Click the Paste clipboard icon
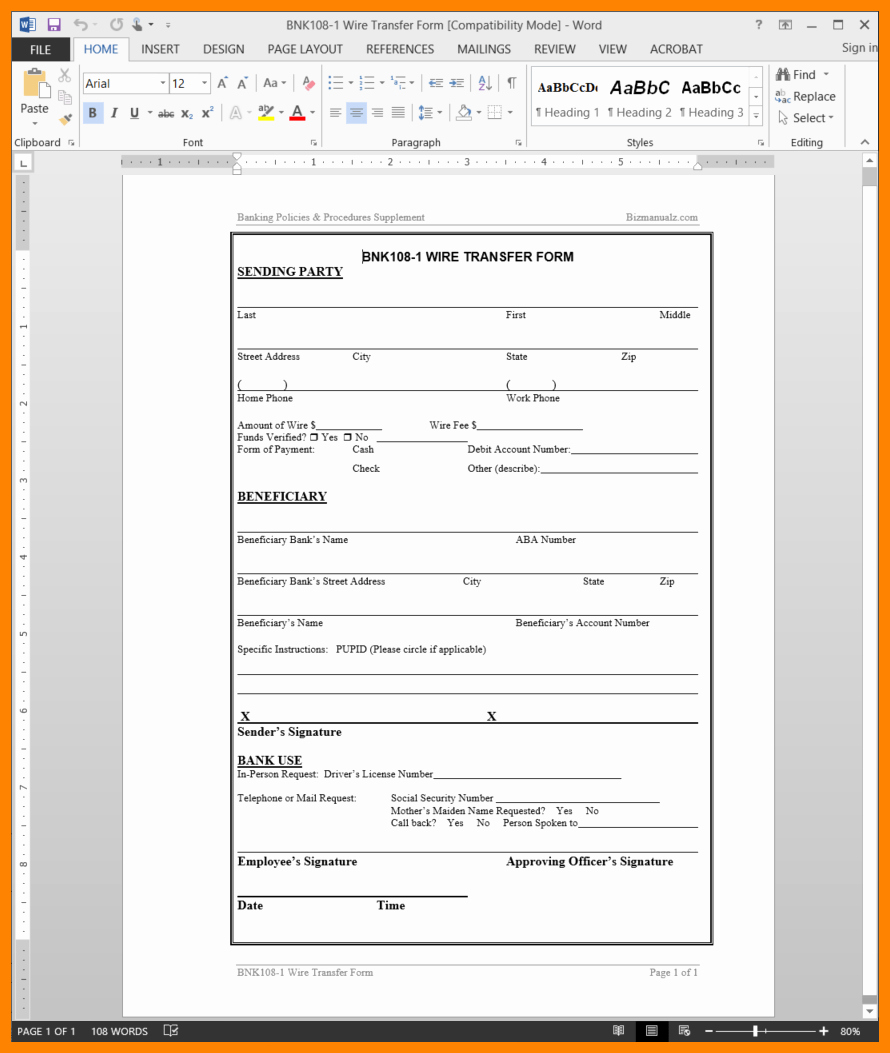Image resolution: width=890 pixels, height=1053 pixels. tap(35, 85)
